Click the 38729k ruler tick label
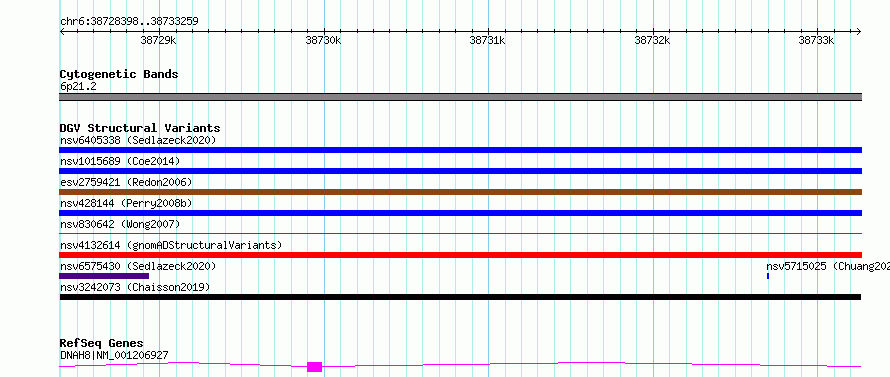Screen dimensions: 890x377 click(158, 40)
